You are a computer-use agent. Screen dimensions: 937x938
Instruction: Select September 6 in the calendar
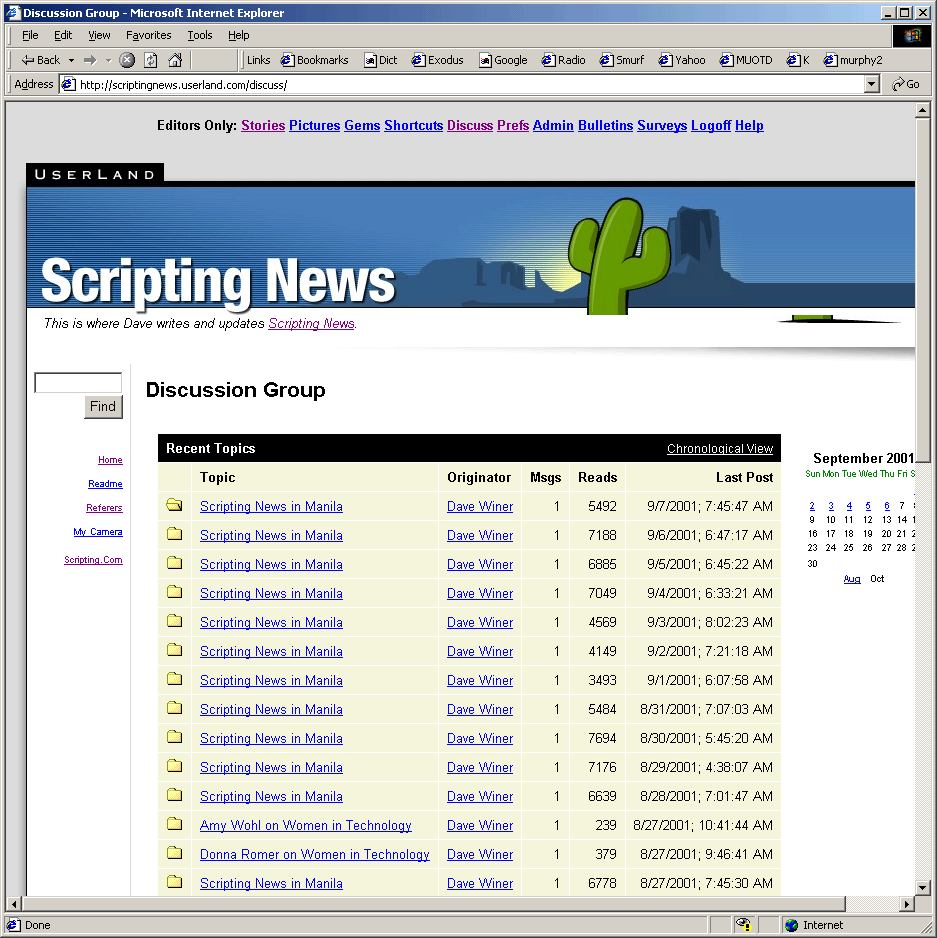click(886, 506)
